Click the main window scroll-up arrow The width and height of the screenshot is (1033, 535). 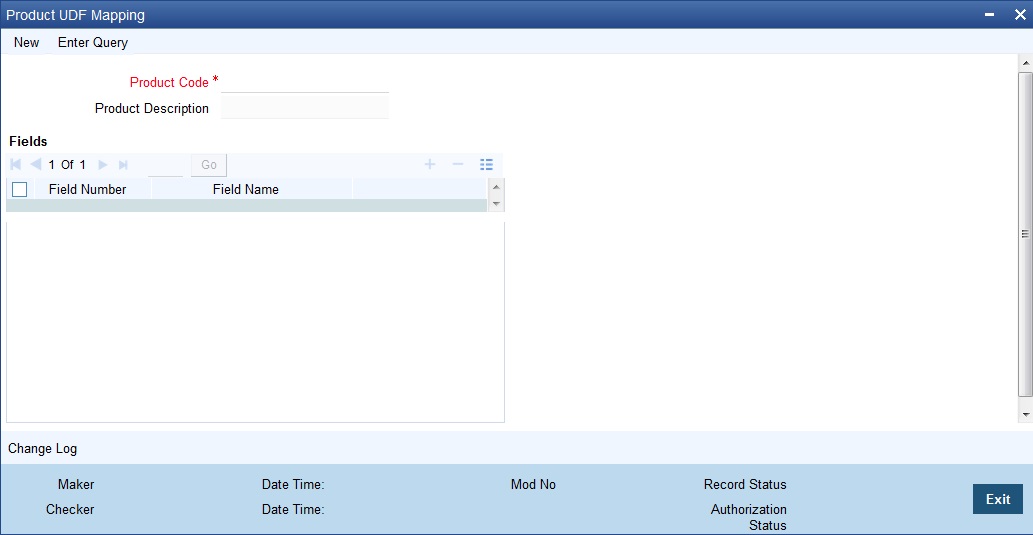point(1025,63)
